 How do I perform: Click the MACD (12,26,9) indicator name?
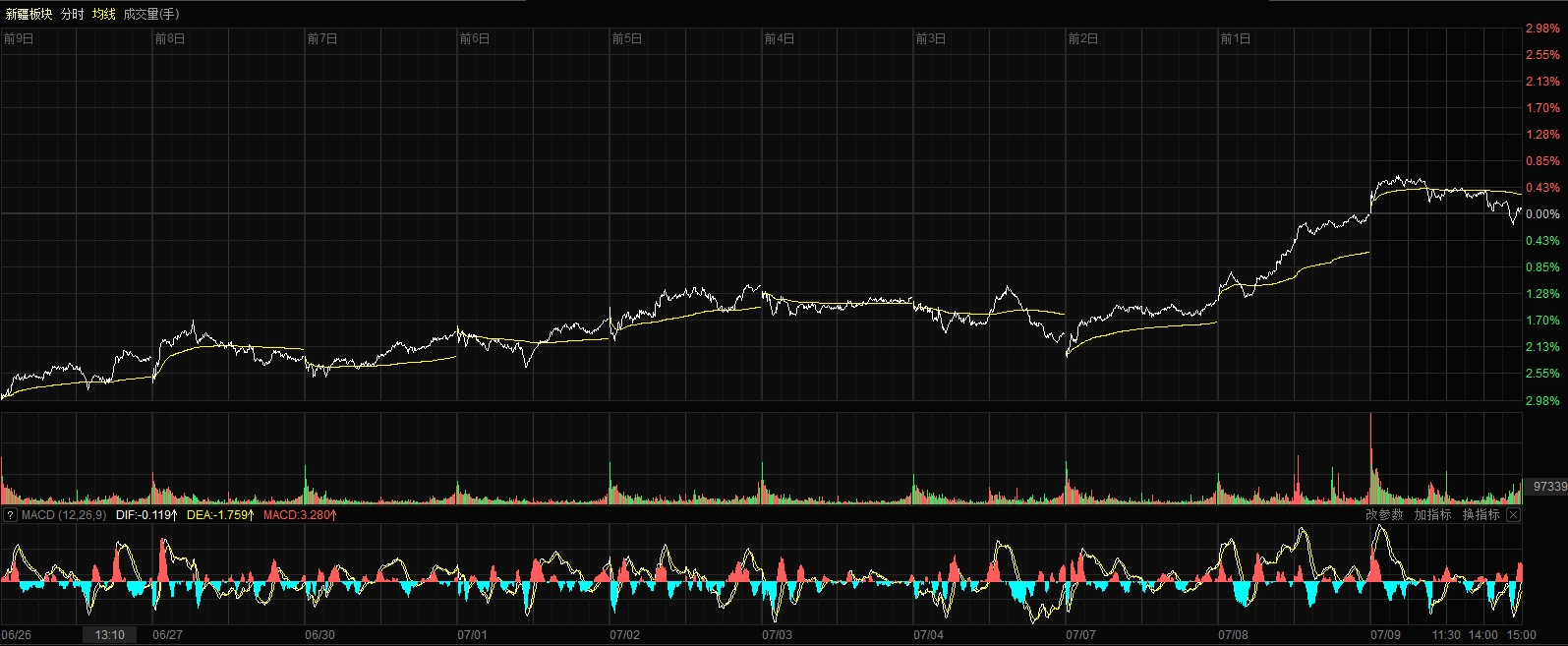(64, 515)
